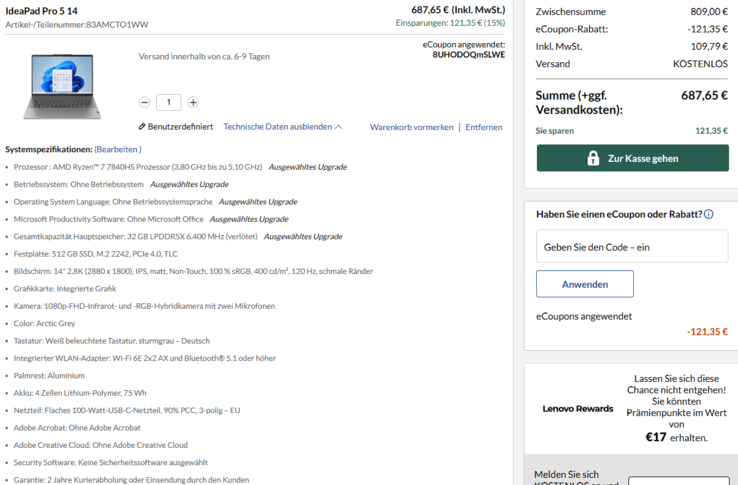Proceed with Zur Kasse gehen button

633,158
